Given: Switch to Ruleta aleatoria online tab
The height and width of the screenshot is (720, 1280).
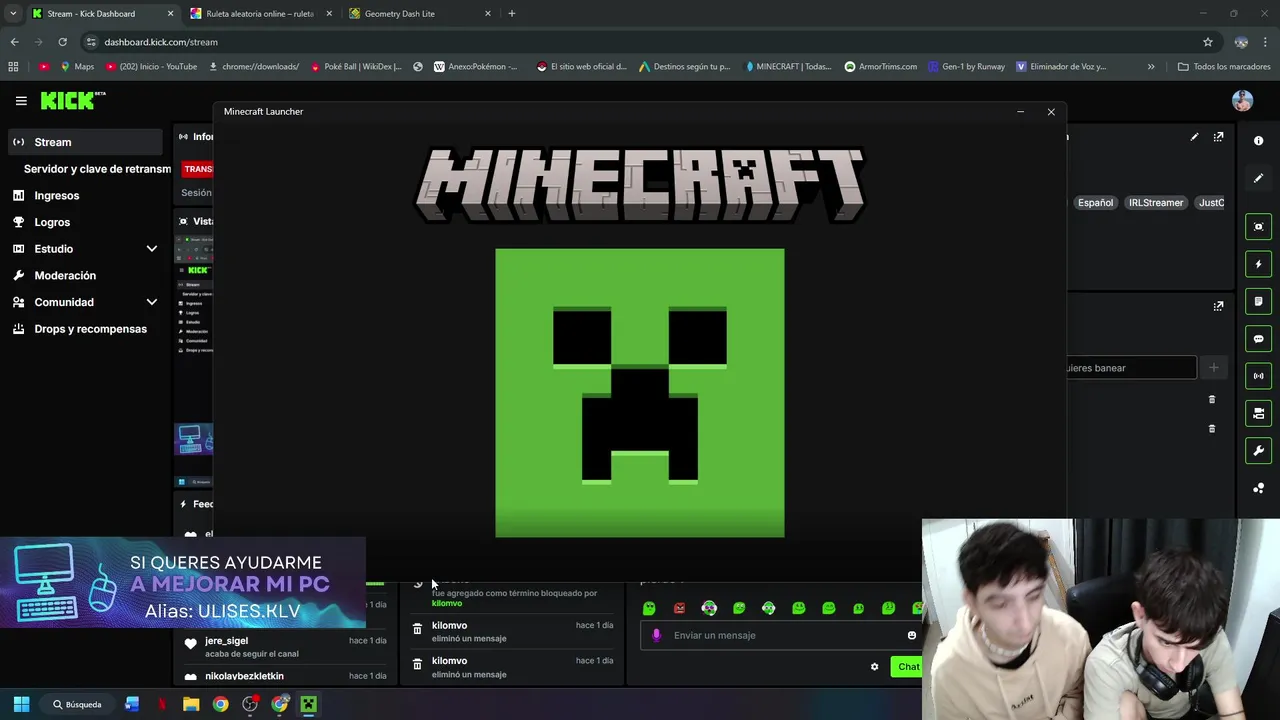Looking at the screenshot, I should (259, 14).
